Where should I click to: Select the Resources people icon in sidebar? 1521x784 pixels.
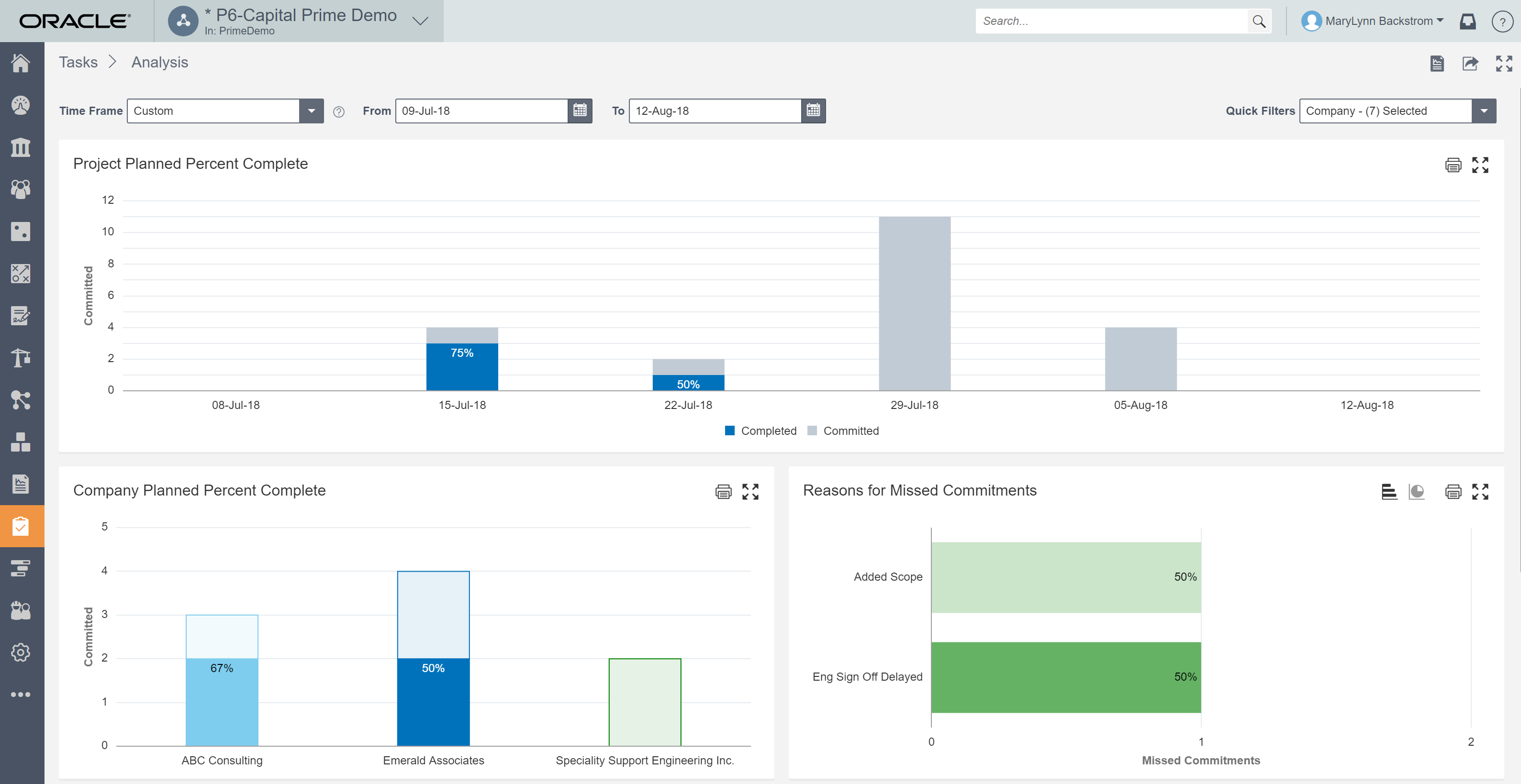click(21, 189)
